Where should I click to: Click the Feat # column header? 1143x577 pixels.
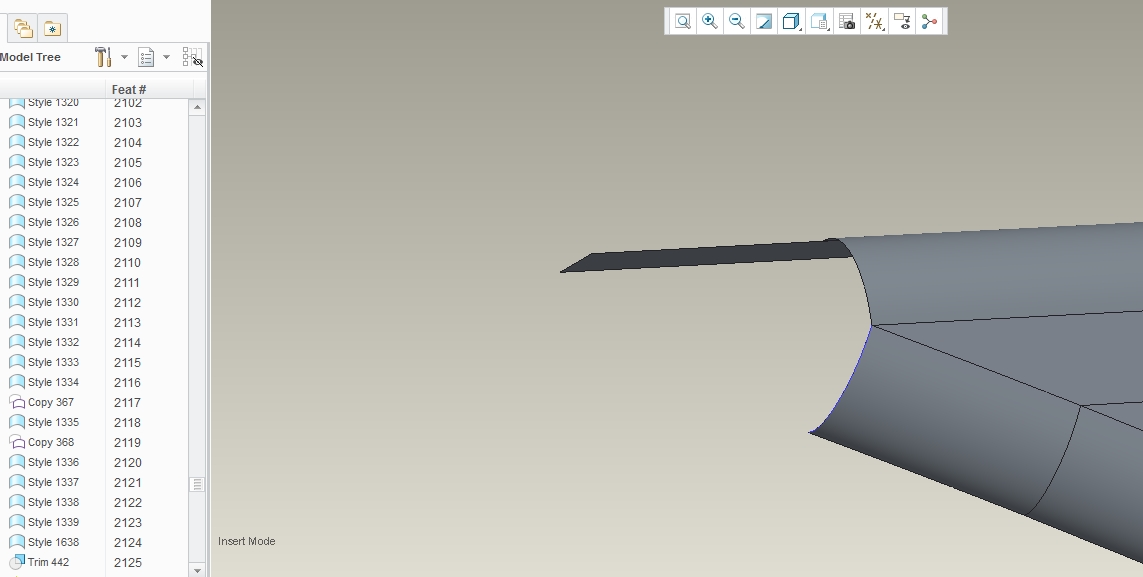coord(129,90)
